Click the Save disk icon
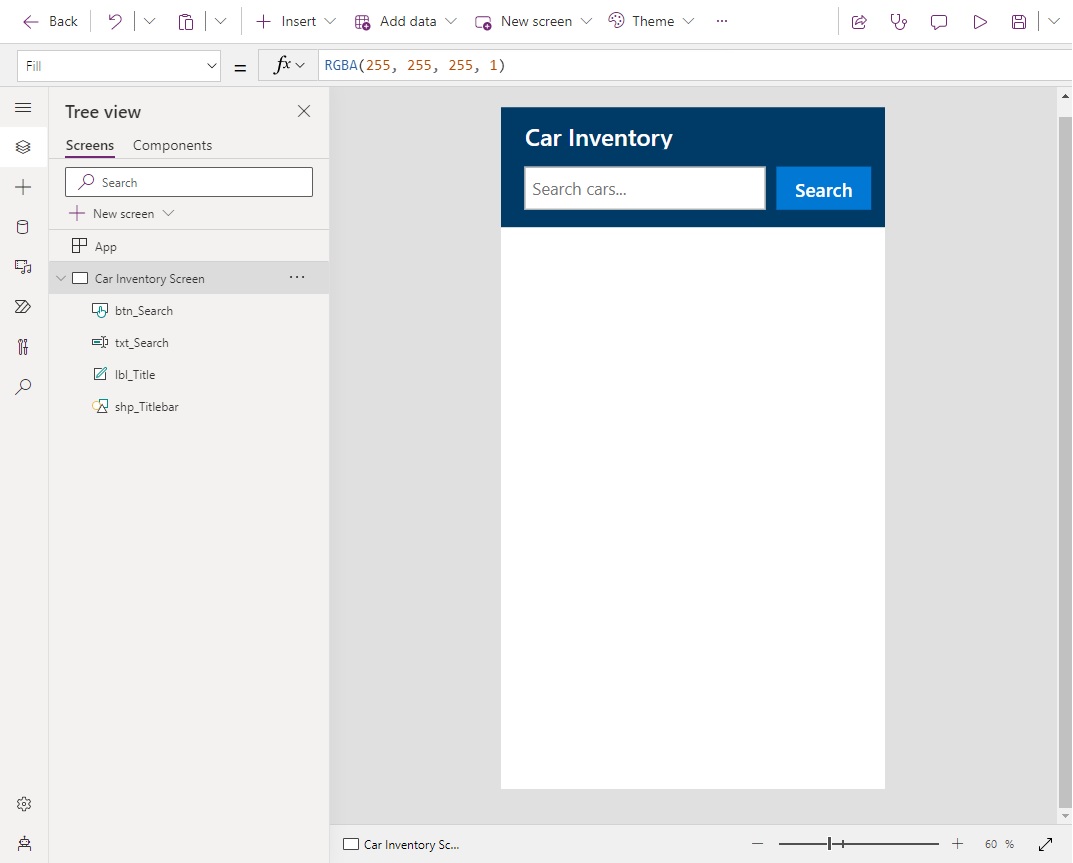This screenshot has width=1073, height=863. [1019, 22]
